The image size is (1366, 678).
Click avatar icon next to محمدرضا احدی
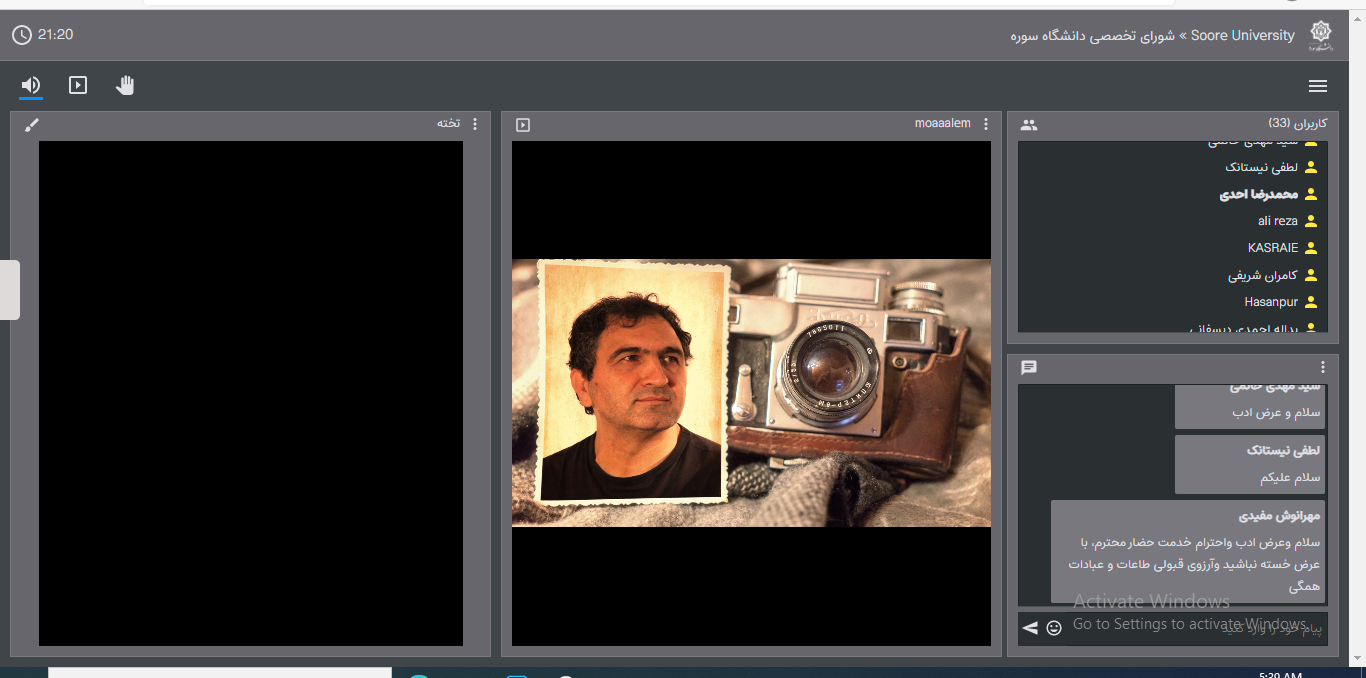pyautogui.click(x=1311, y=194)
